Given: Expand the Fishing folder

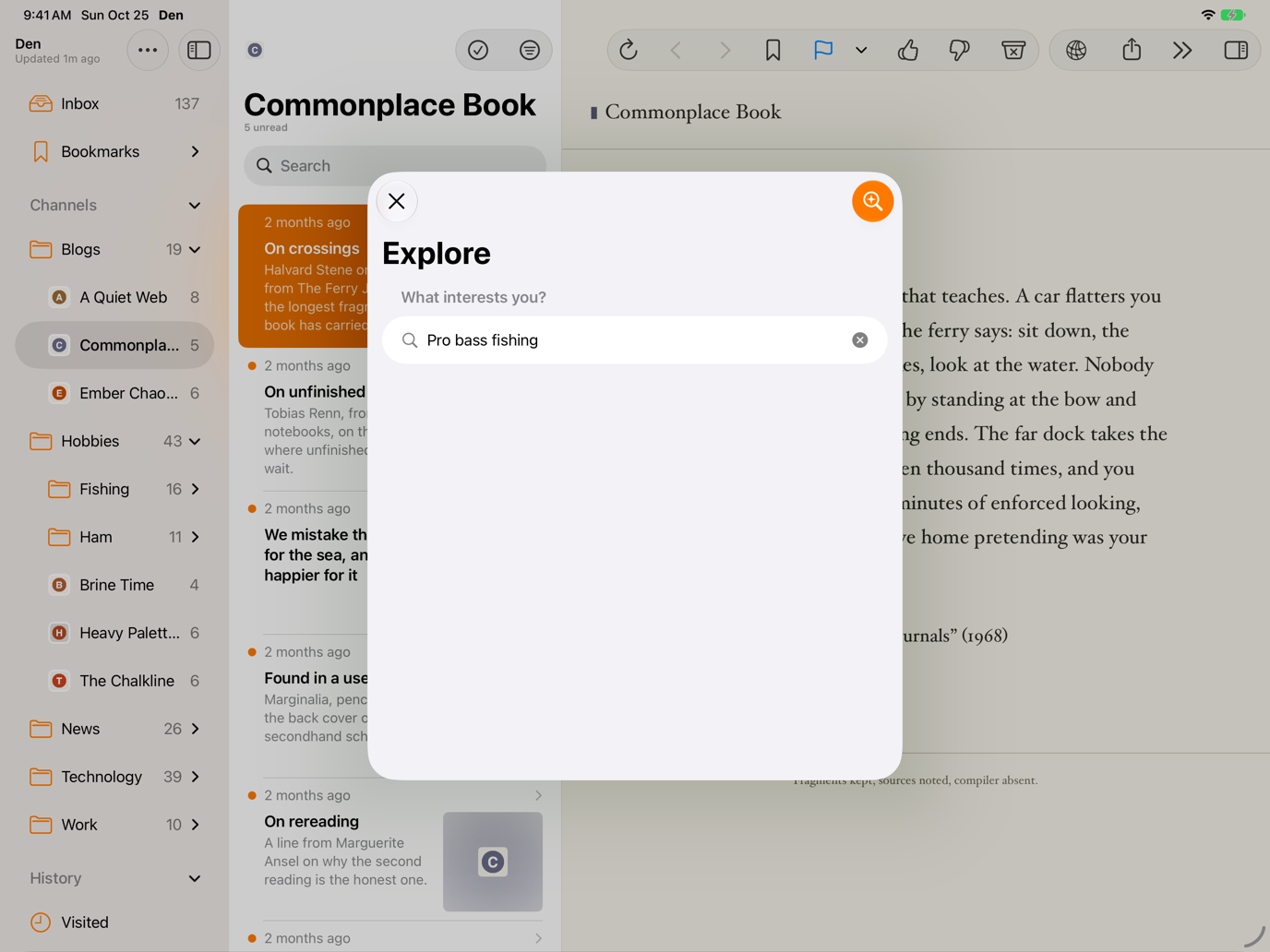Looking at the screenshot, I should point(195,489).
